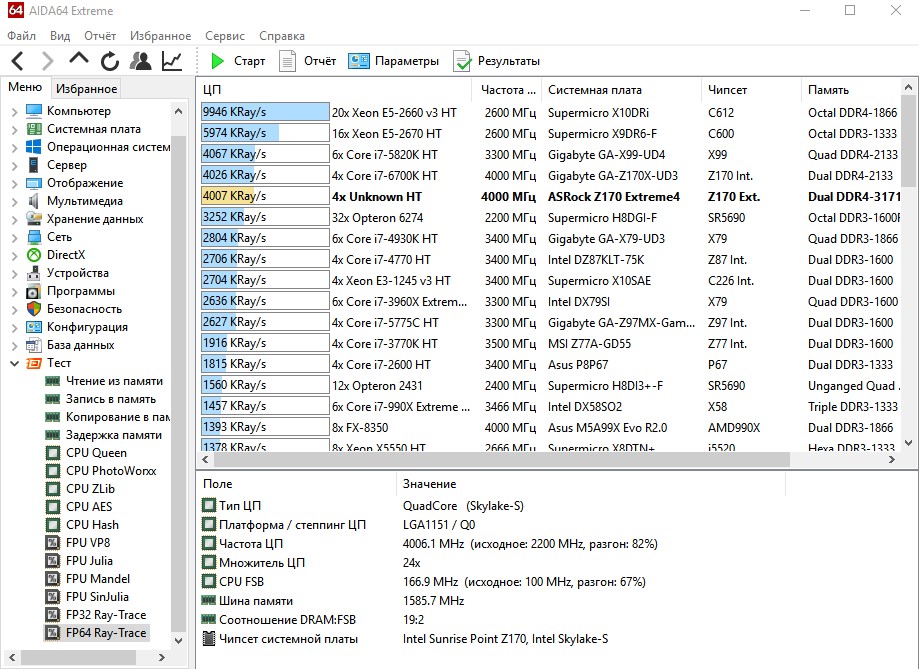Expand the Операционная система tree node

click(15, 148)
